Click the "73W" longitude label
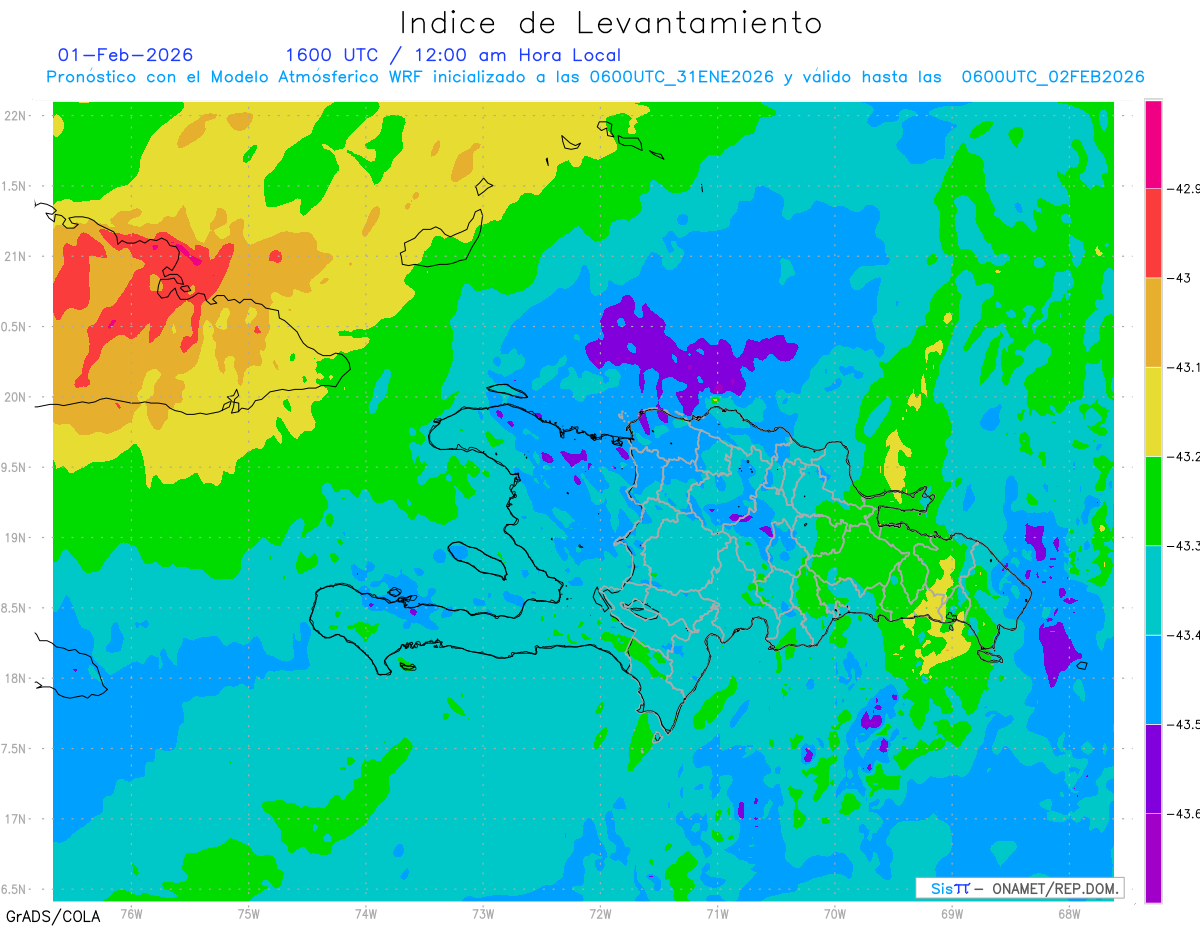 [x=483, y=912]
